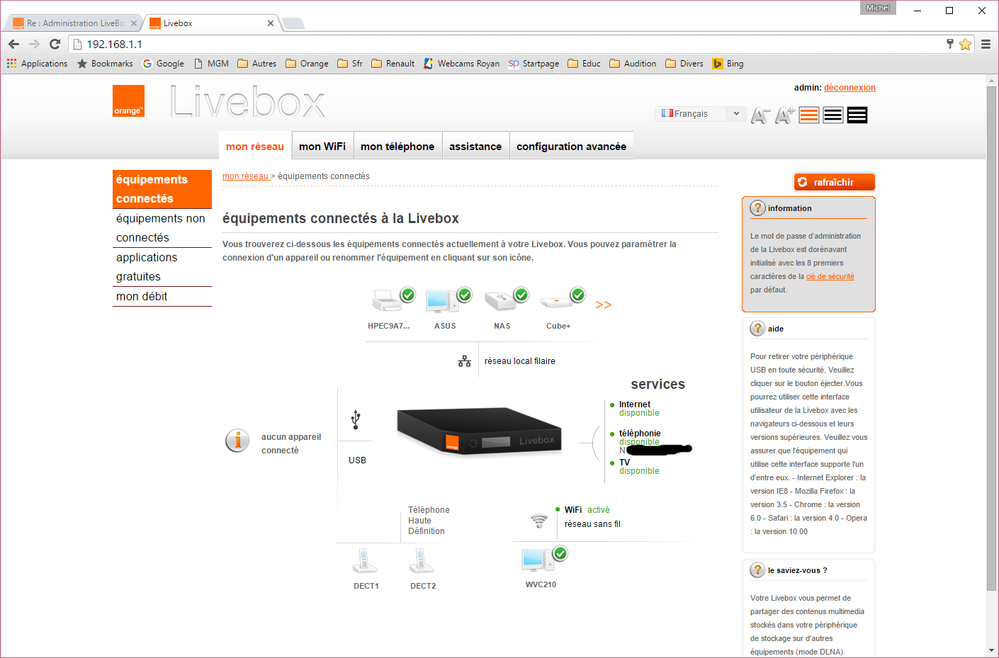Open the Orange bookmarks folder
Screen dimensions: 999x658
point(307,64)
